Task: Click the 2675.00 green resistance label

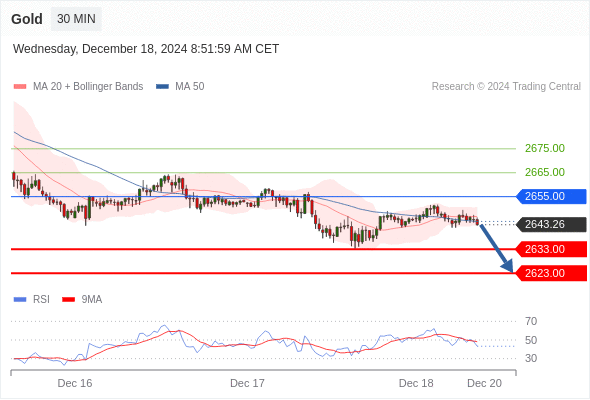Action: pos(545,148)
